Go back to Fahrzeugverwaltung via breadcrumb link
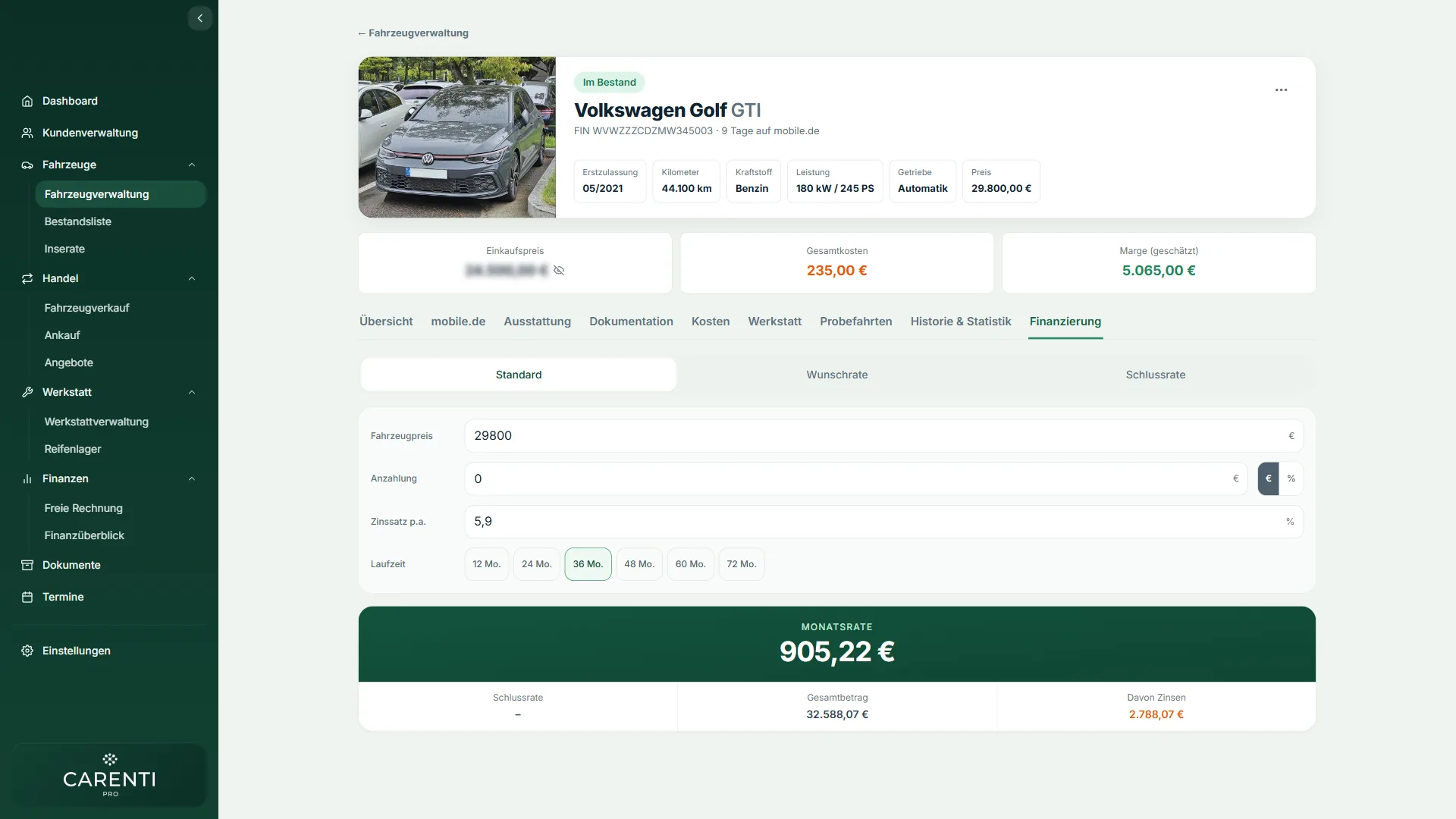The image size is (1456, 819). pyautogui.click(x=413, y=33)
